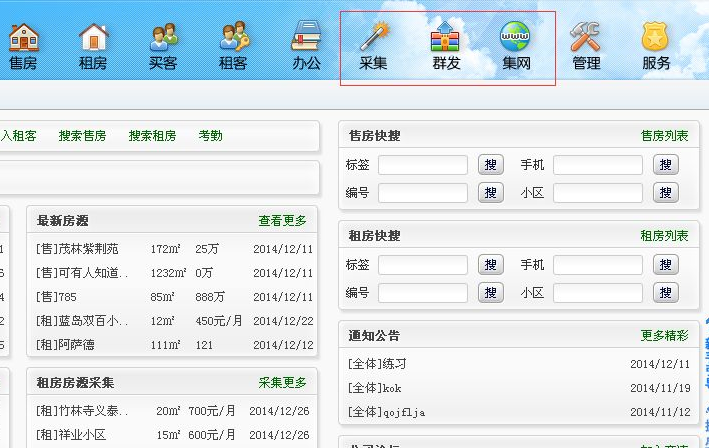Open listing [租]阿萨德
Image resolution: width=709 pixels, height=448 pixels.
click(65, 345)
